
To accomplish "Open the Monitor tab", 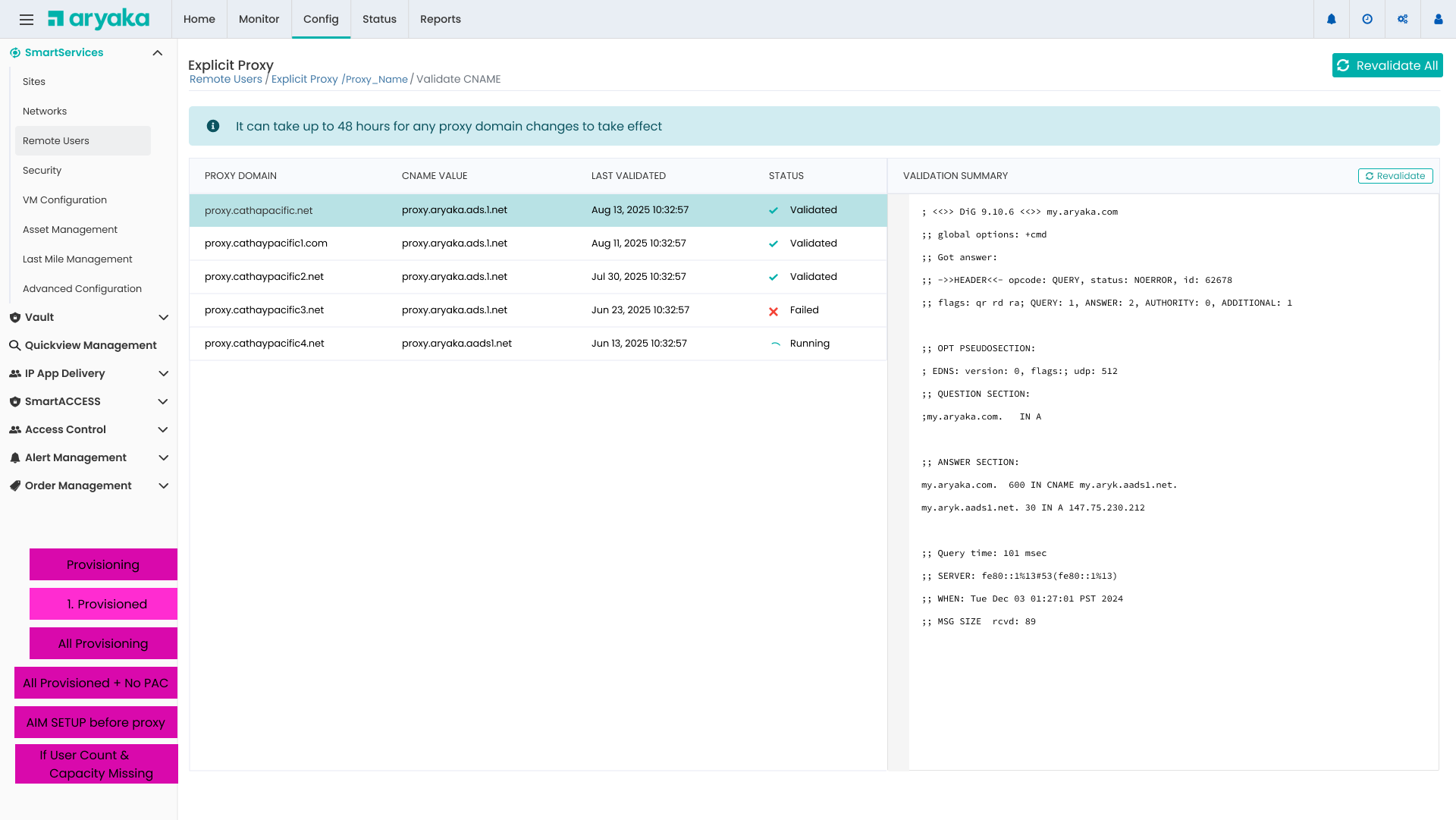I will click(x=259, y=19).
